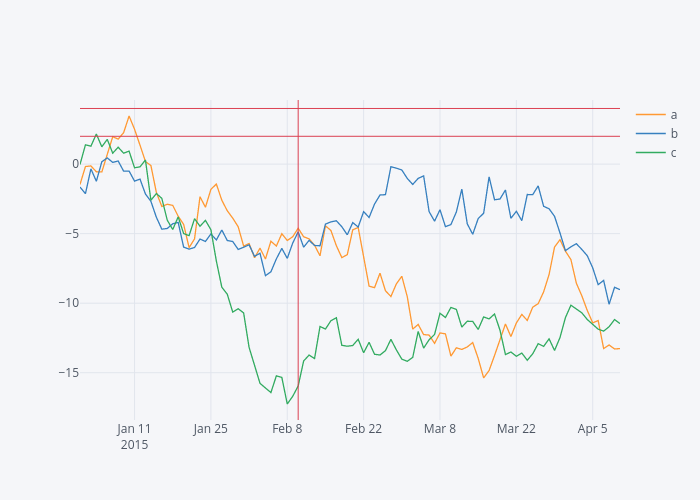This screenshot has height=500, width=700.
Task: Click the red vertical marker line
Action: pos(298,300)
